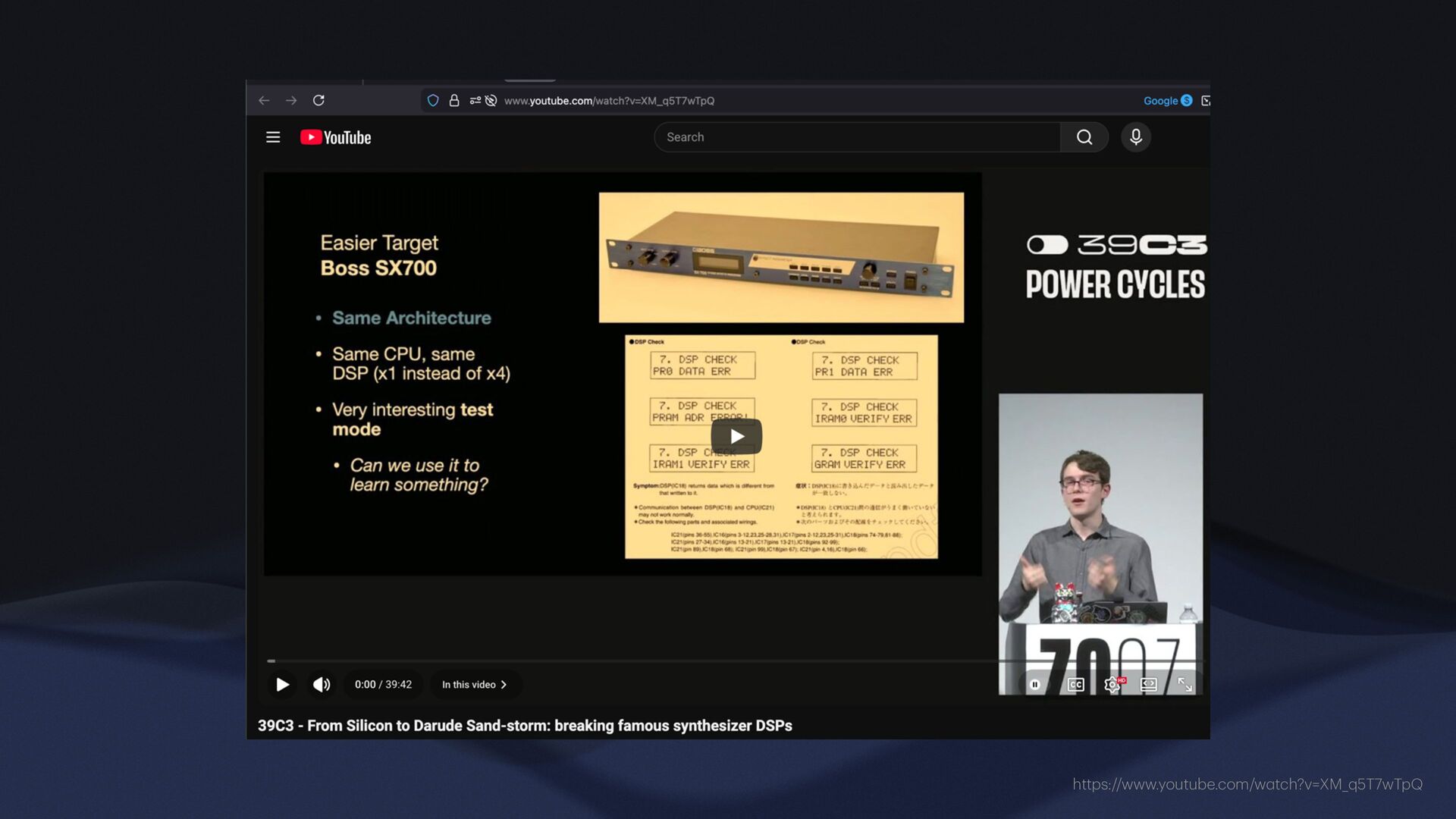Open the YouTube hamburger guide menu
This screenshot has width=1456, height=819.
(x=273, y=137)
